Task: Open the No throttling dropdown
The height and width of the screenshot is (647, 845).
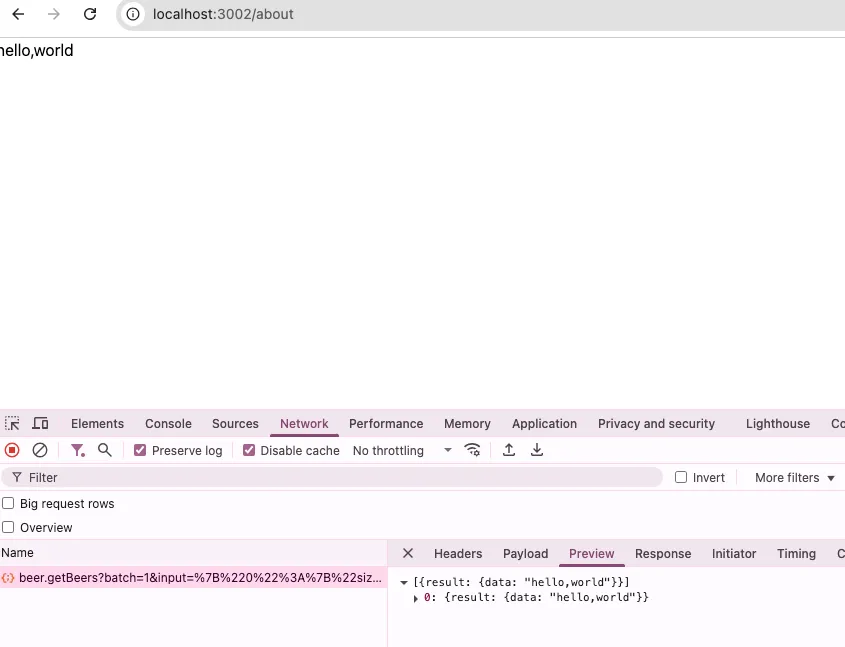Action: (x=402, y=450)
